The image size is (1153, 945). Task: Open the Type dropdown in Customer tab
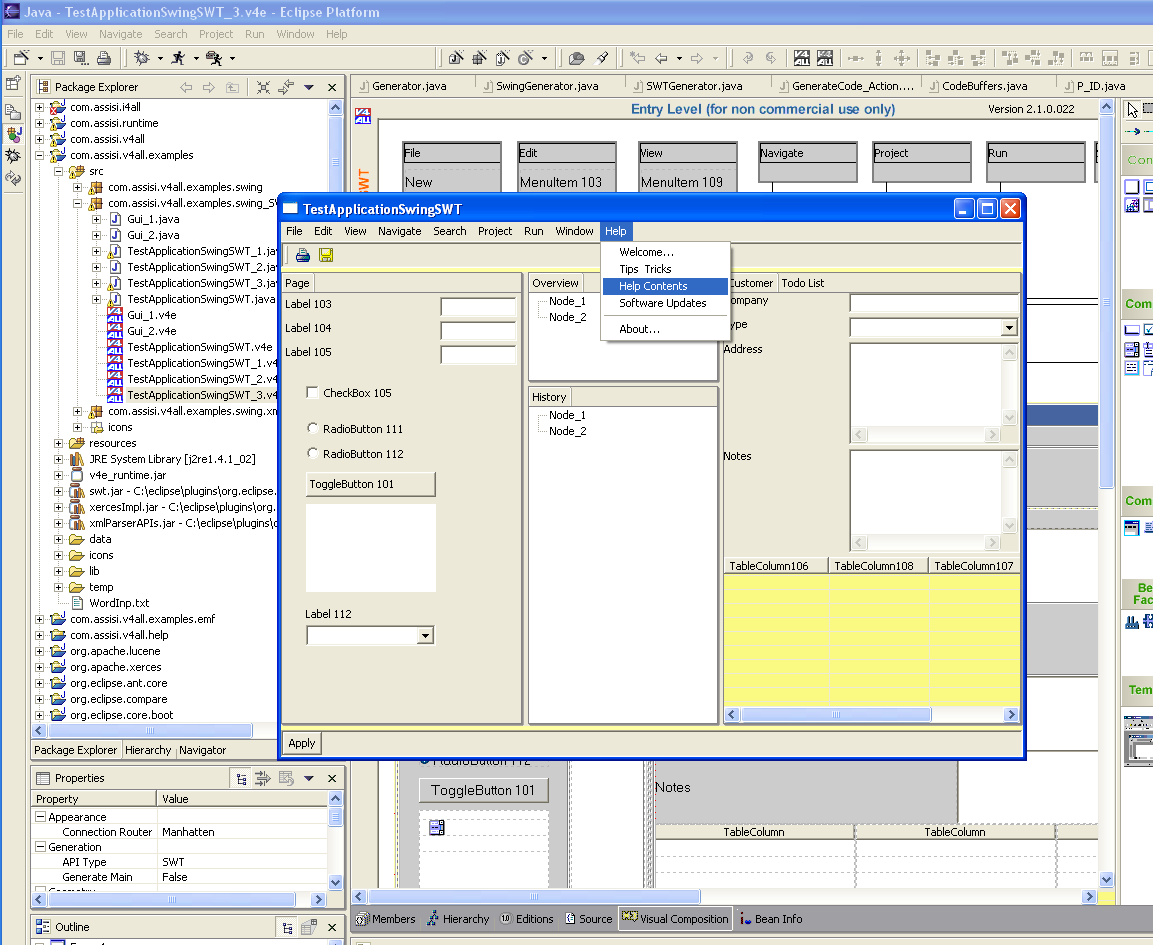point(1008,328)
